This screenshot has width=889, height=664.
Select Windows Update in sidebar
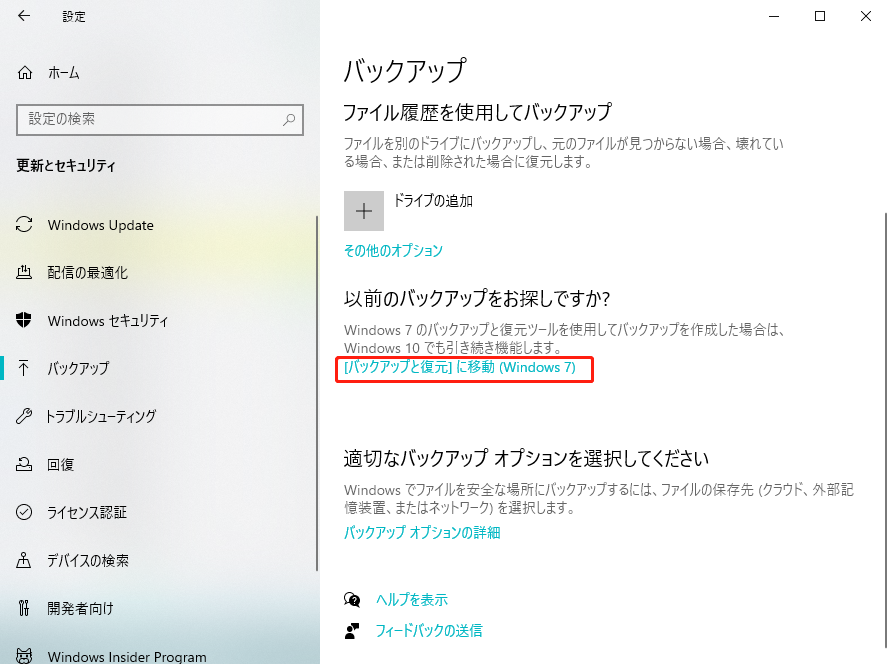(x=100, y=225)
